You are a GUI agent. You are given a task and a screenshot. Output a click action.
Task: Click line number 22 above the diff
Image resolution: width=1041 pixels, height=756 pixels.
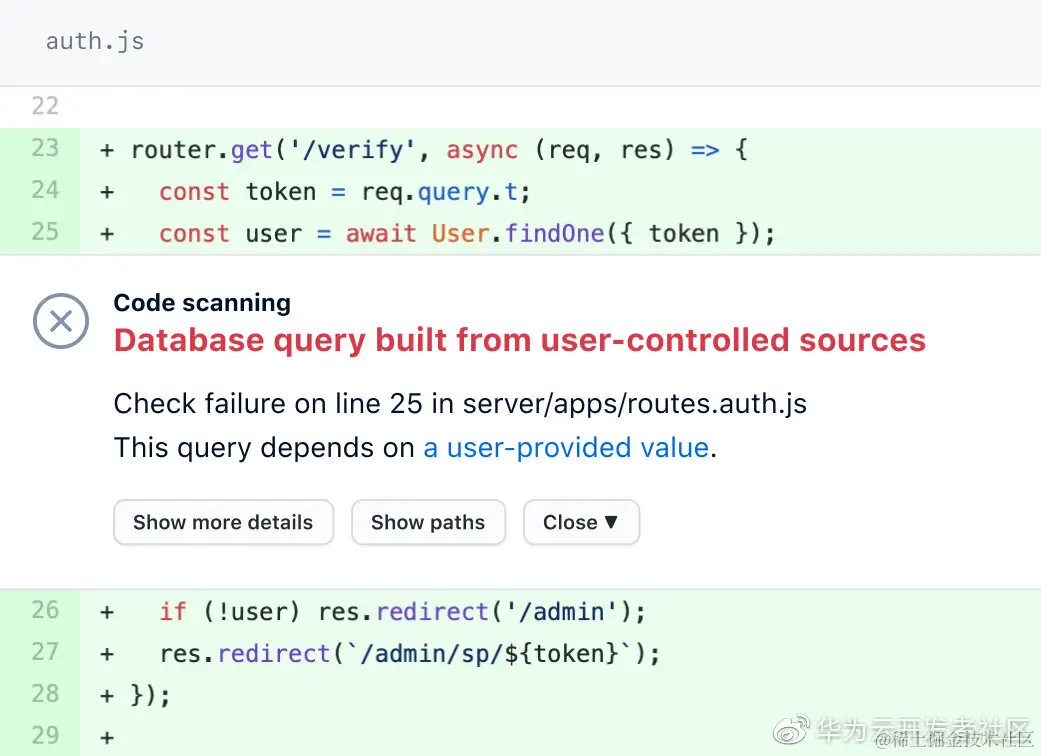point(47,106)
